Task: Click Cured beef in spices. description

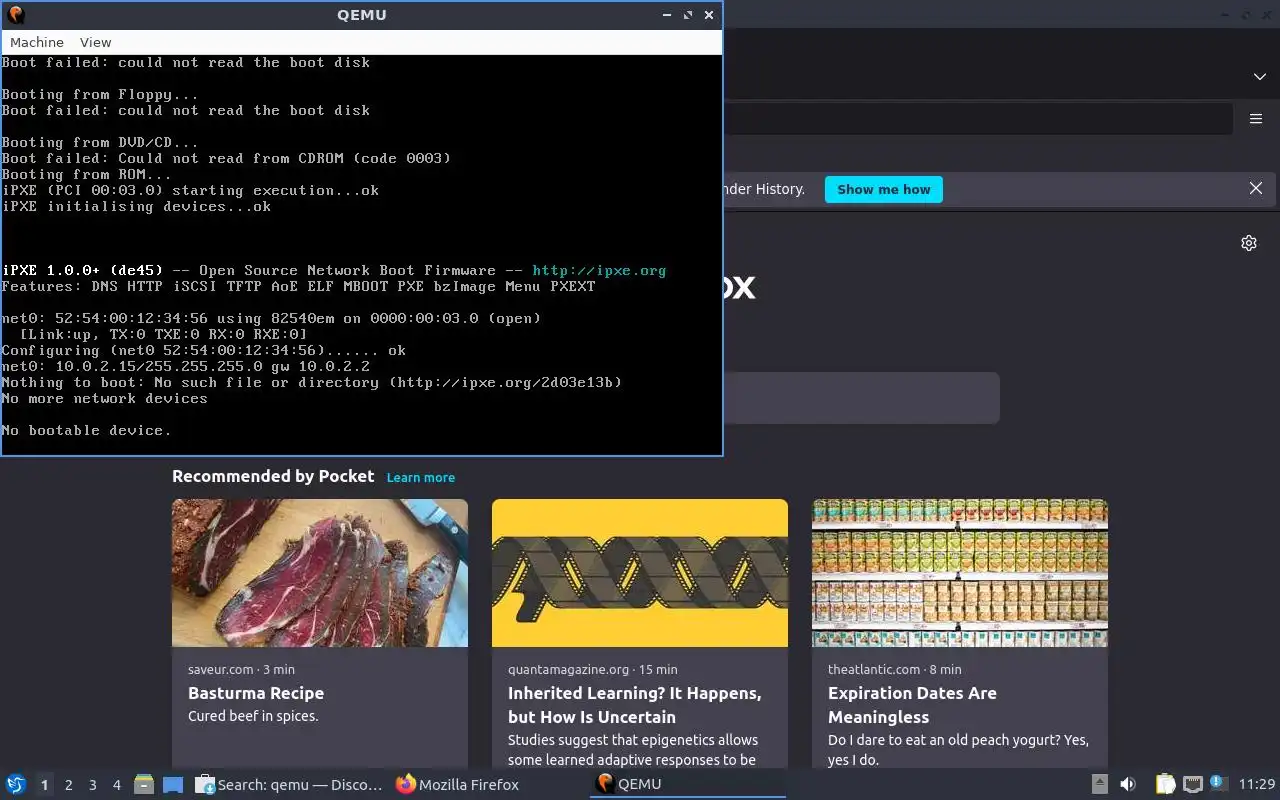Action: coord(253,716)
